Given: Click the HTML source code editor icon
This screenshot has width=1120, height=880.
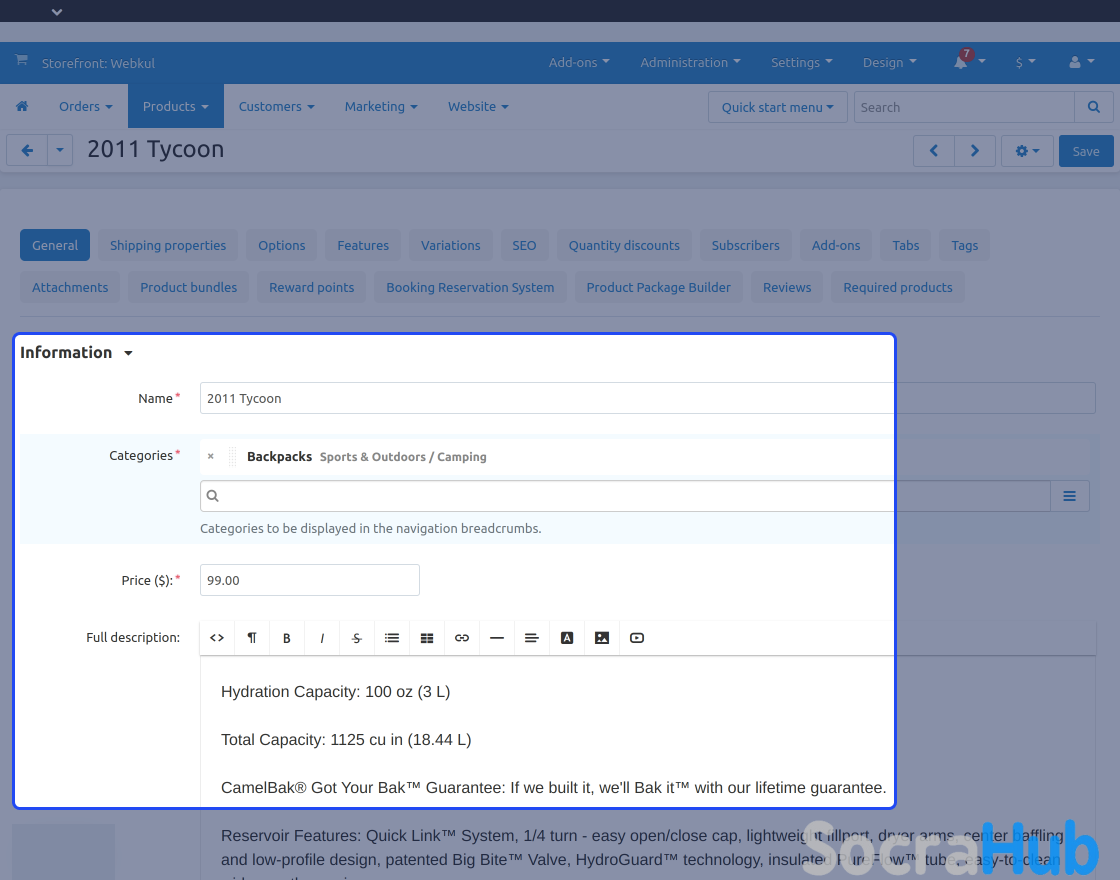Looking at the screenshot, I should 217,638.
